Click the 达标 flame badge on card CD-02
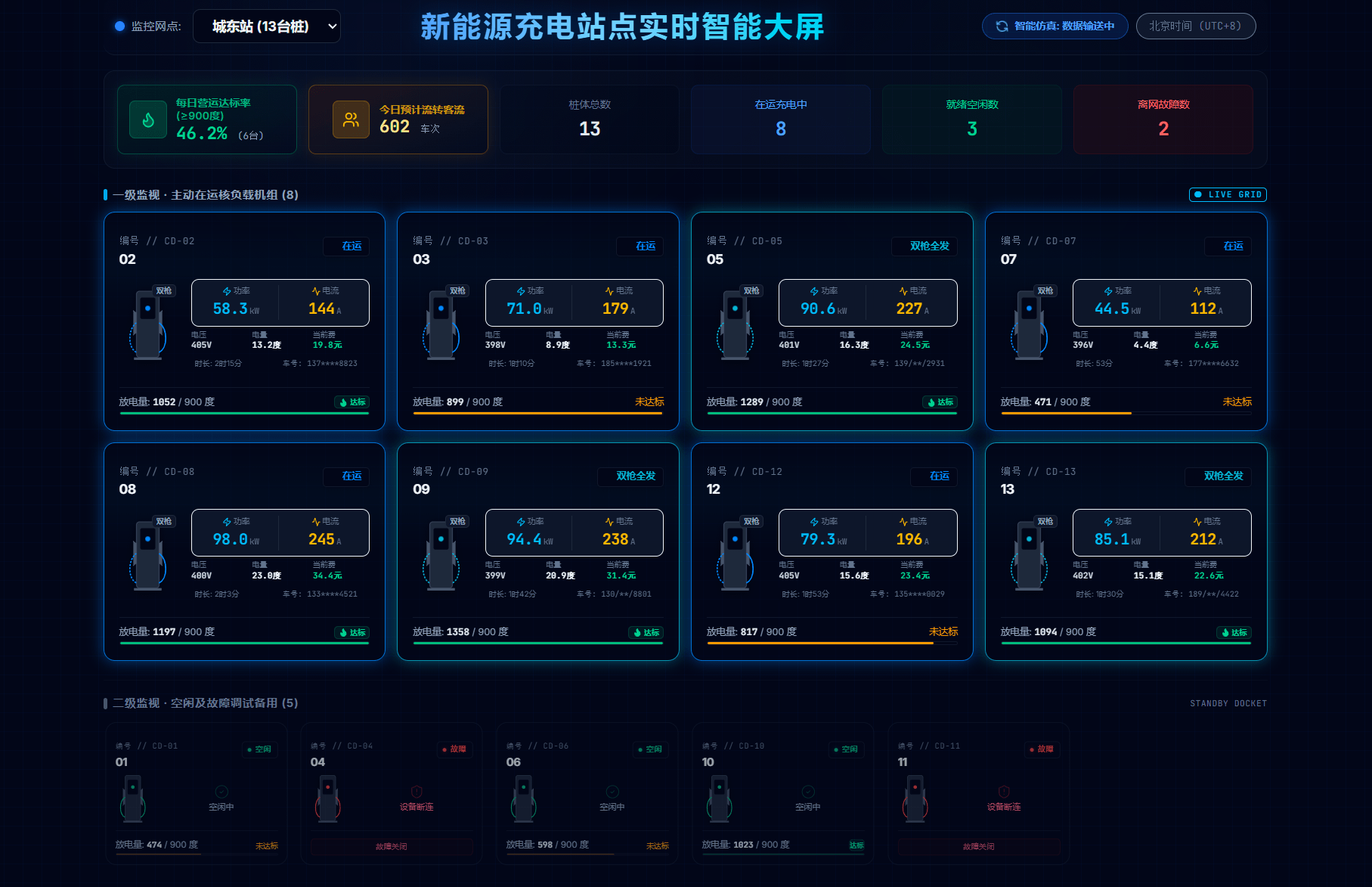 (352, 402)
